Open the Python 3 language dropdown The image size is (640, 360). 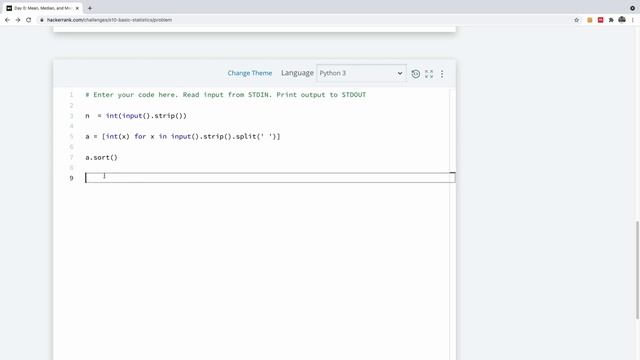[x=361, y=73]
